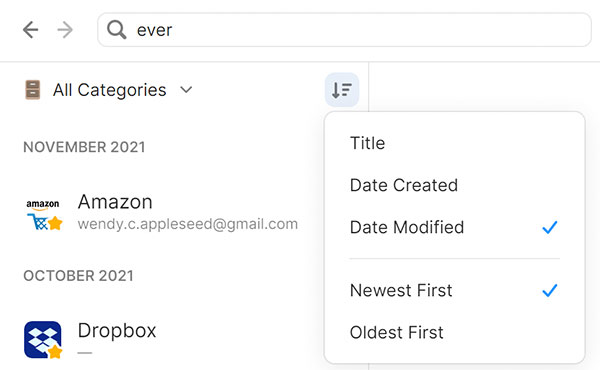Choose Oldest First sort order

(x=454, y=333)
